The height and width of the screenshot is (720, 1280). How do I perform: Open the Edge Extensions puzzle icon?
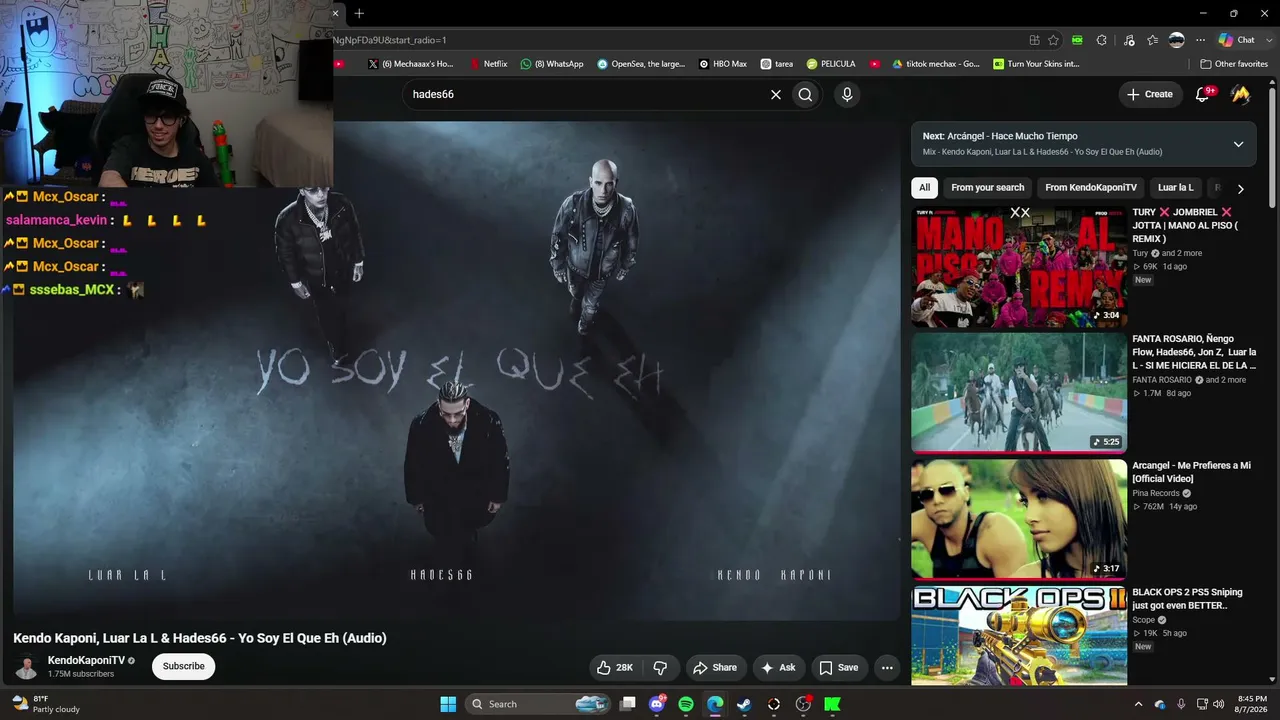click(x=1101, y=40)
